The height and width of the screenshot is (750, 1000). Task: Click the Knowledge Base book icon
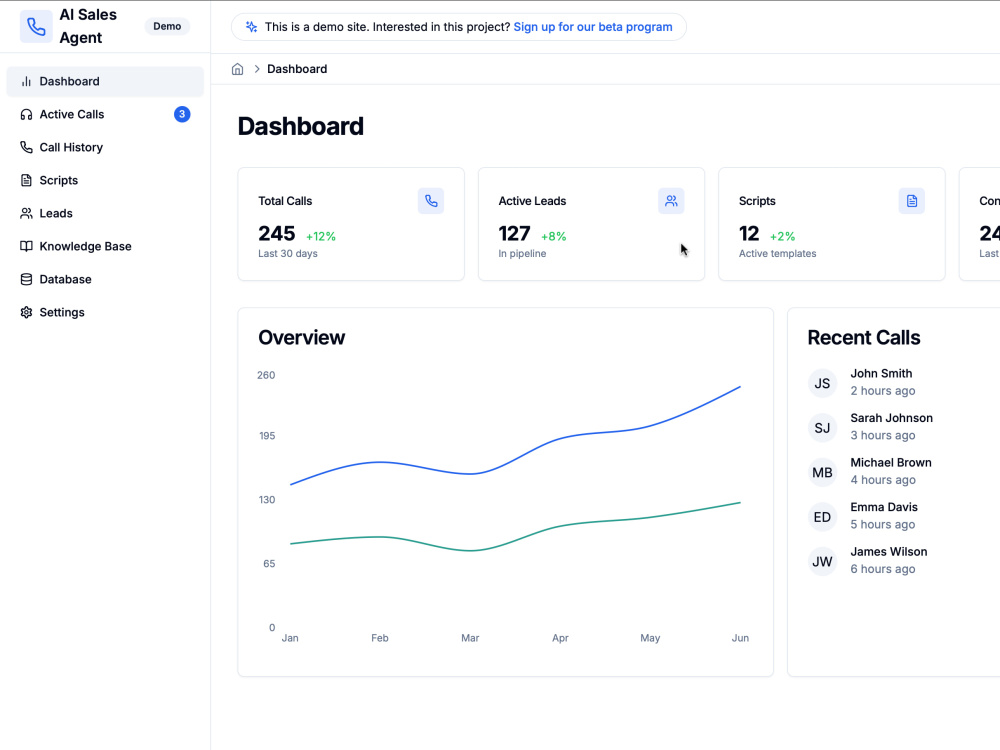(26, 246)
